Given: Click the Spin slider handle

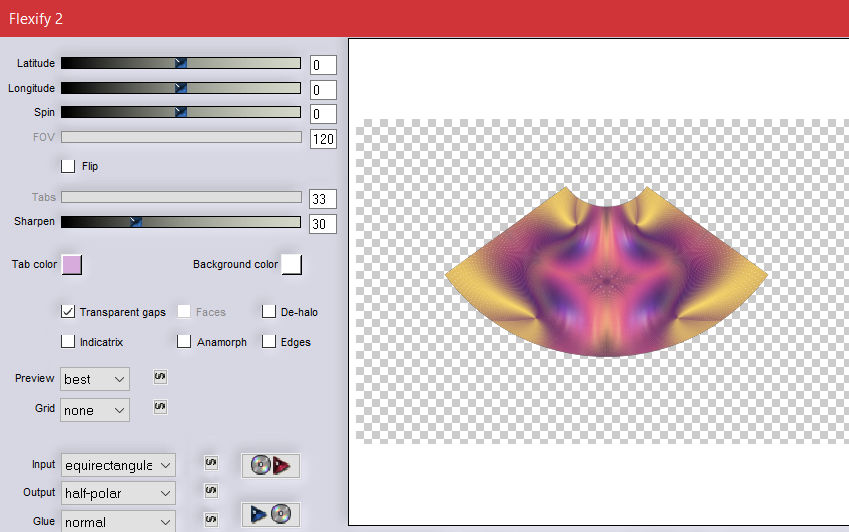Looking at the screenshot, I should [x=181, y=112].
